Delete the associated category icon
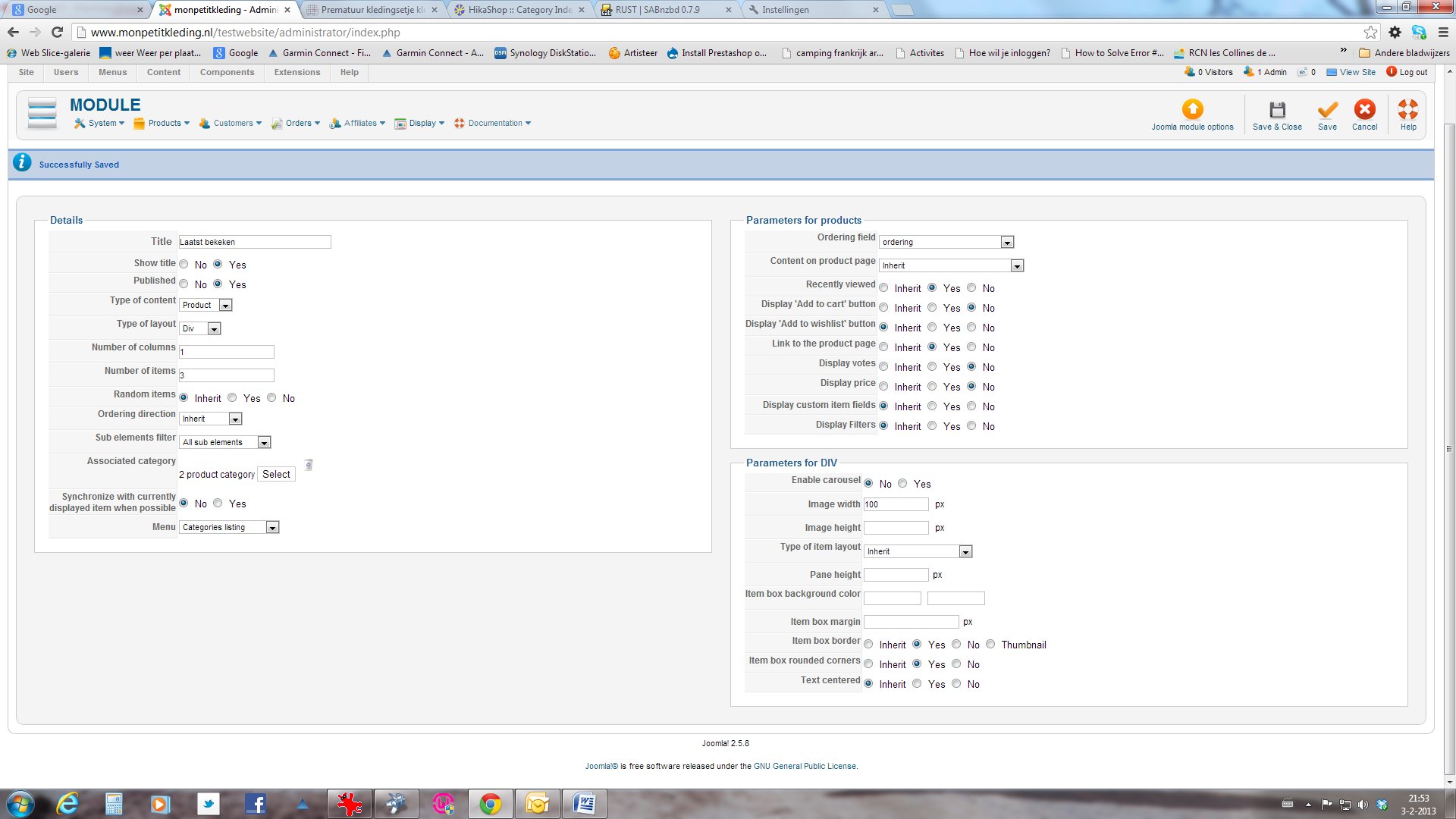The image size is (1456, 819). pos(309,465)
